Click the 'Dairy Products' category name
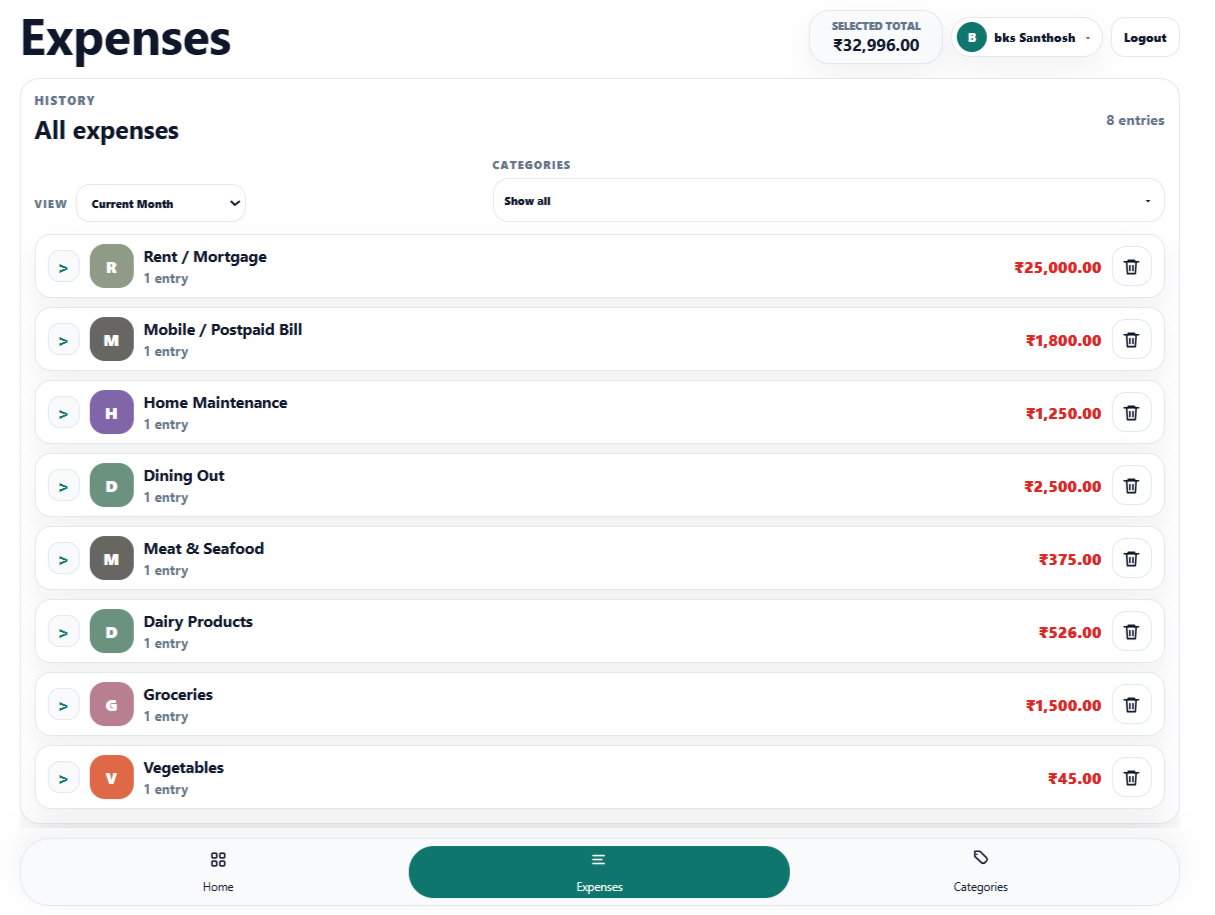This screenshot has height=915, width=1215. 198,622
